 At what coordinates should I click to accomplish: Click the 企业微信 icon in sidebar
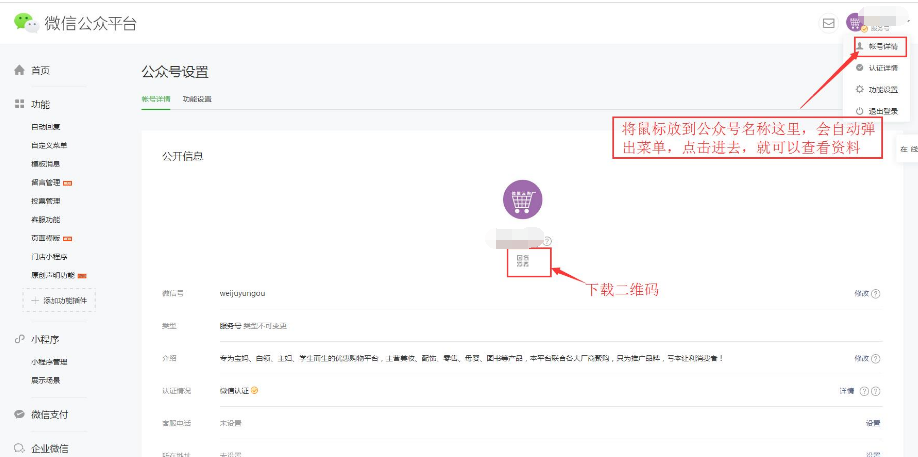tap(19, 449)
